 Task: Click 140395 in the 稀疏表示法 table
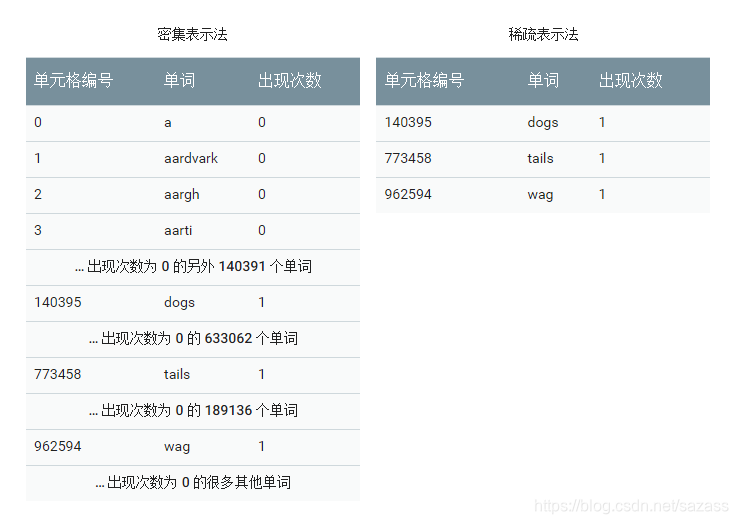[x=408, y=122]
